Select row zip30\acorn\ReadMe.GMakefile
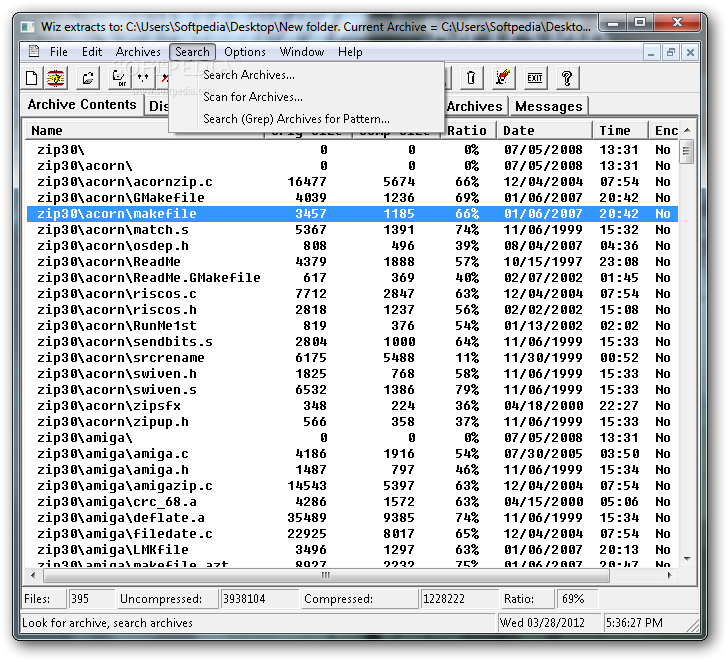The width and height of the screenshot is (728, 661). coord(352,278)
